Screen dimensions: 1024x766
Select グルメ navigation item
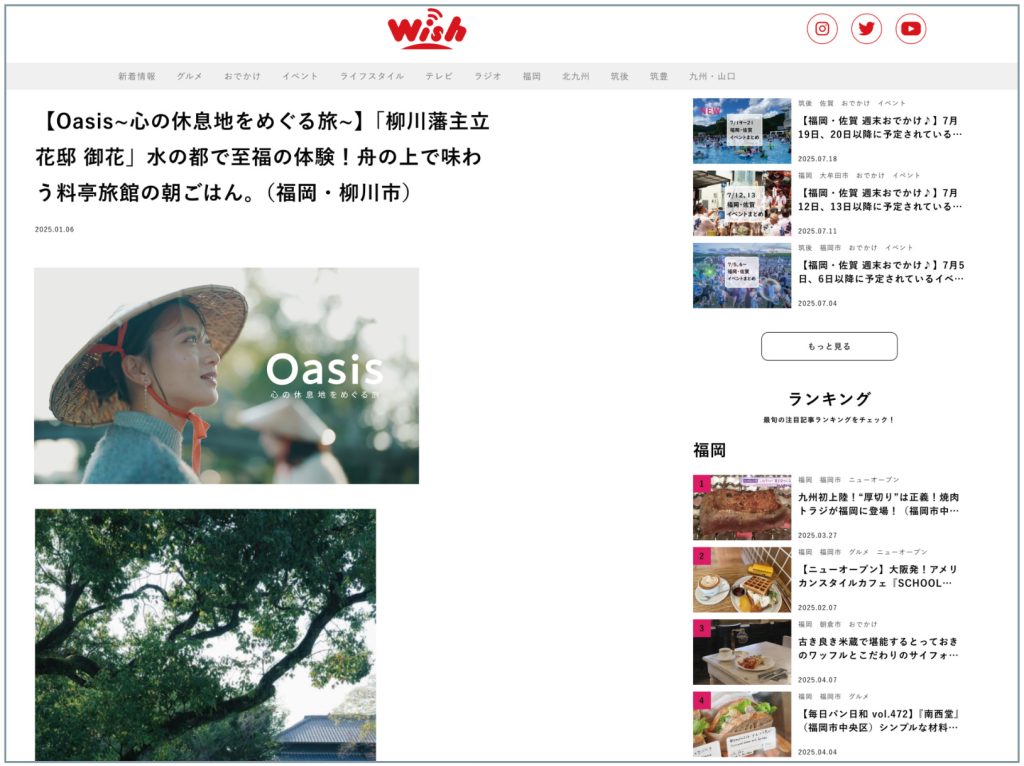tap(190, 76)
